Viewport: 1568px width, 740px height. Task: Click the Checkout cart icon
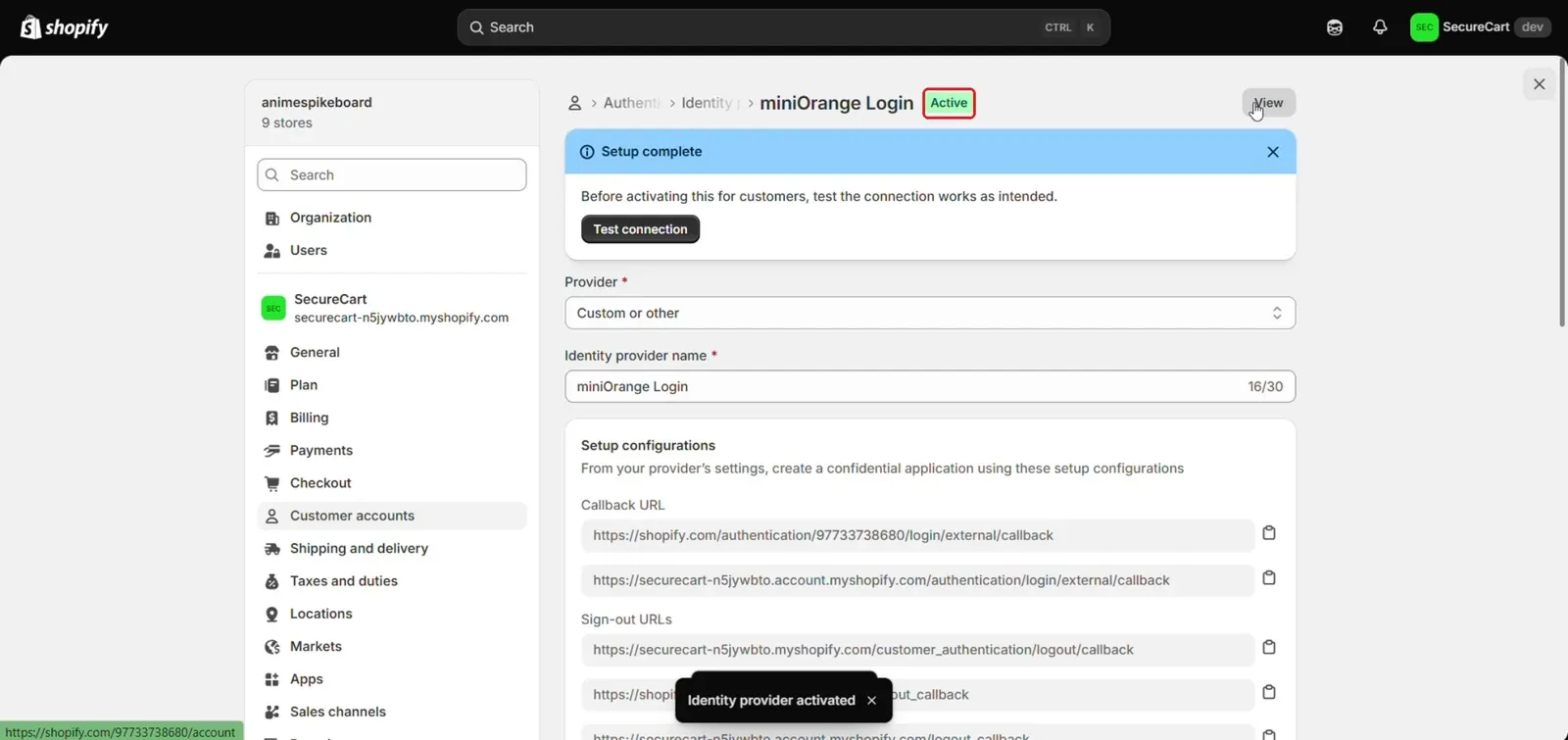point(272,483)
